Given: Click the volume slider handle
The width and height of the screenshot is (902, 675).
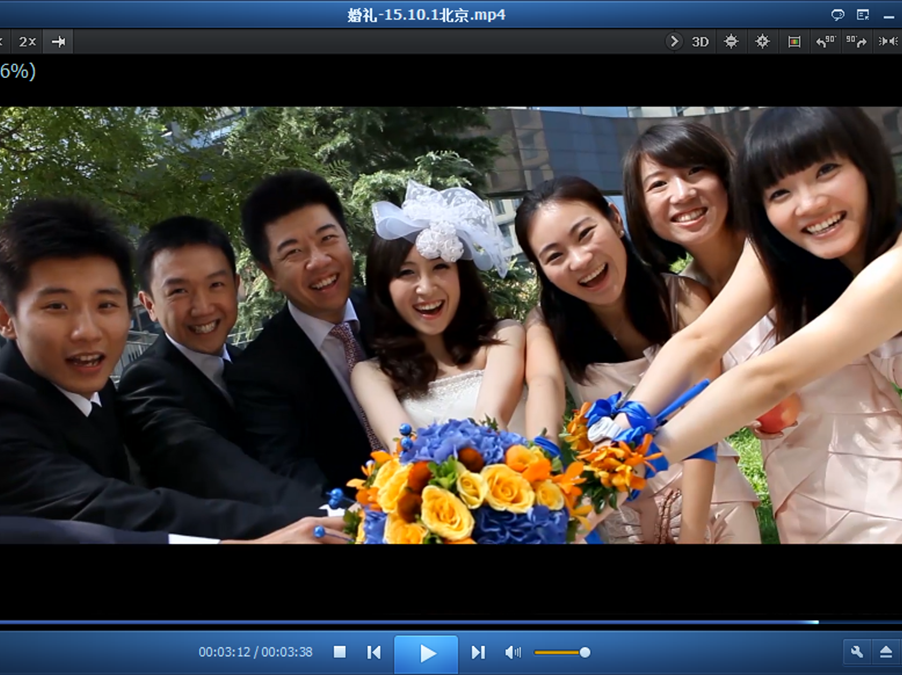Looking at the screenshot, I should (585, 652).
